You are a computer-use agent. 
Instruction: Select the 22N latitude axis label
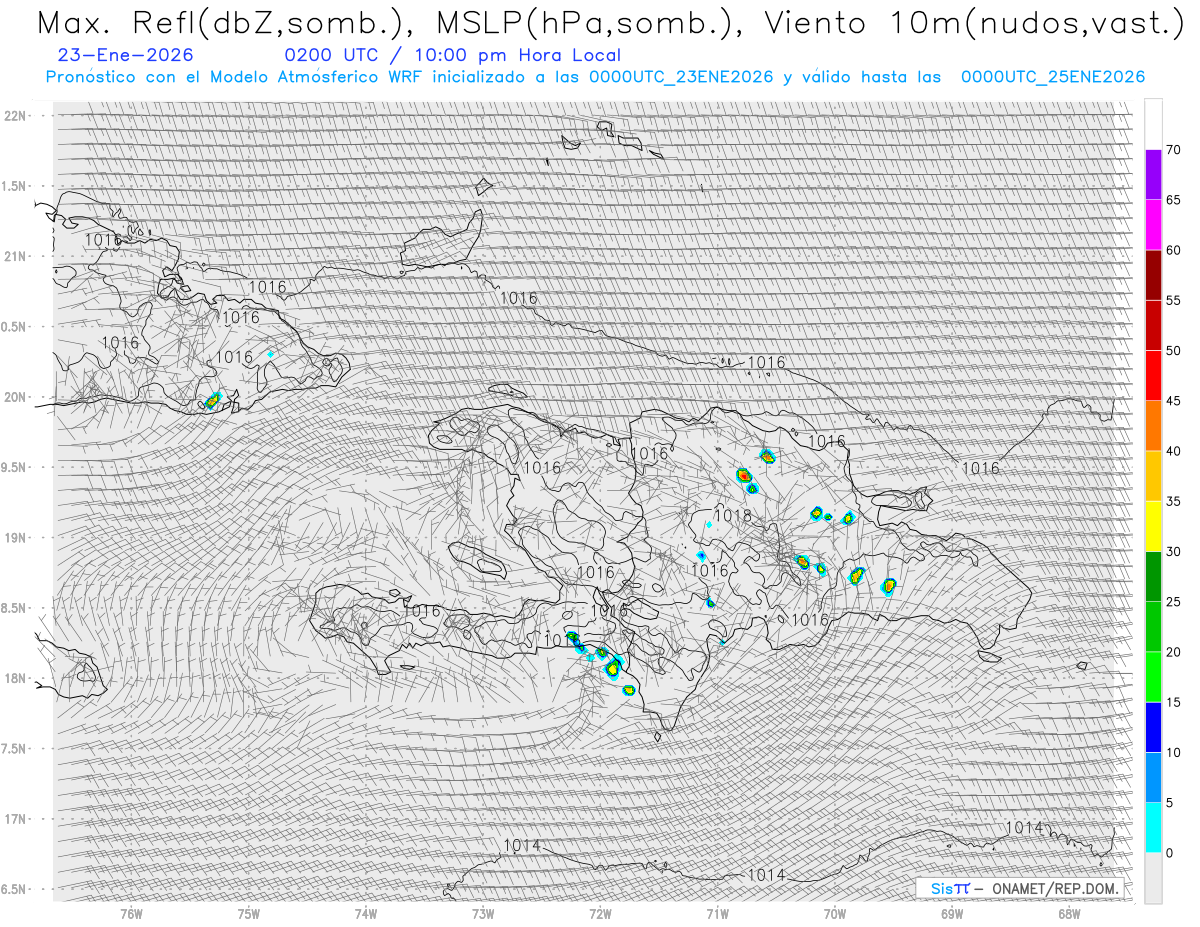(17, 116)
